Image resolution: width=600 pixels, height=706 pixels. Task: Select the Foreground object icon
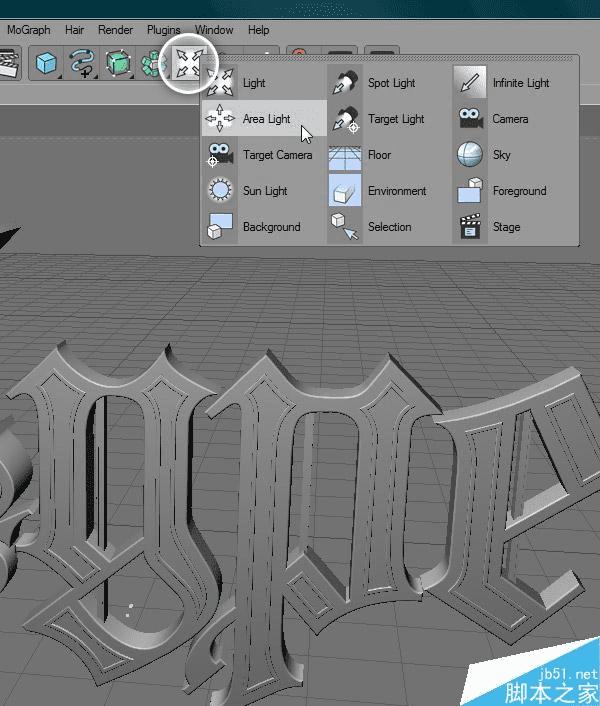(x=470, y=190)
